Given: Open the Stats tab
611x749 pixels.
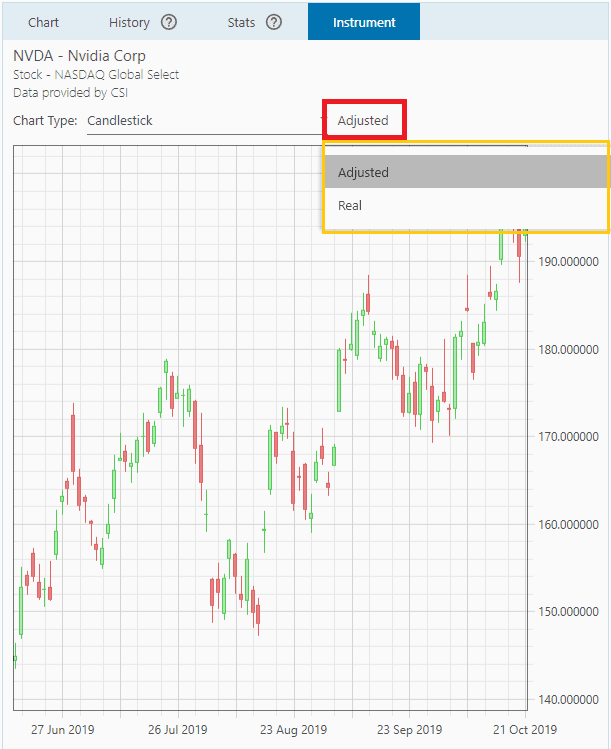Looking at the screenshot, I should point(241,22).
